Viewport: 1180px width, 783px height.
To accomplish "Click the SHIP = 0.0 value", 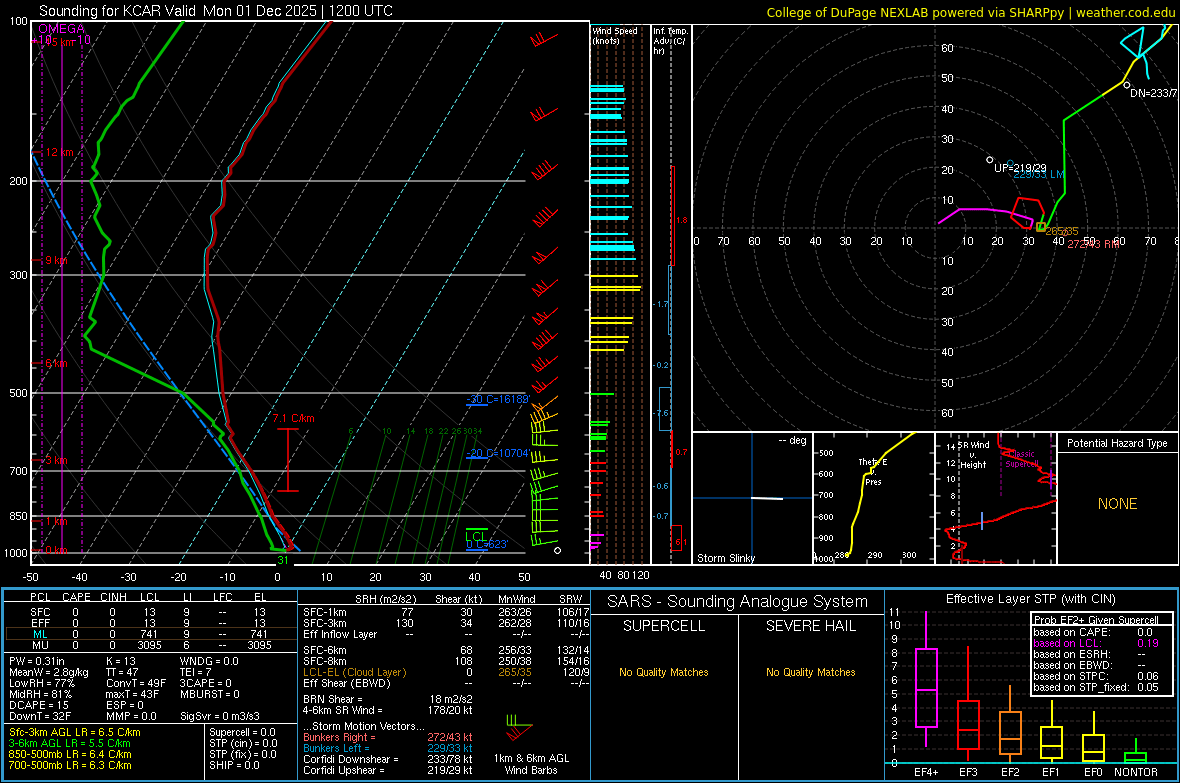I will pyautogui.click(x=234, y=765).
